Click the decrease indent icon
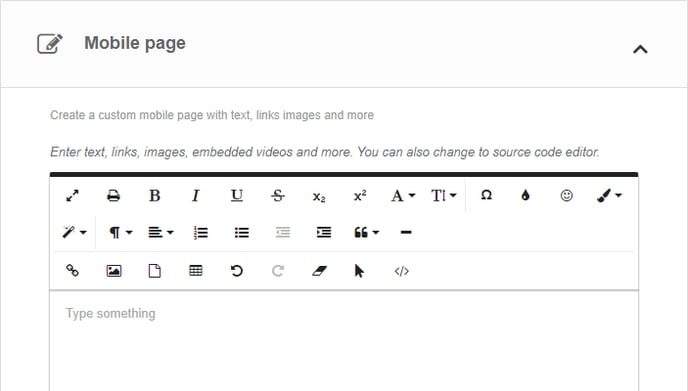Image resolution: width=688 pixels, height=391 pixels. point(283,232)
